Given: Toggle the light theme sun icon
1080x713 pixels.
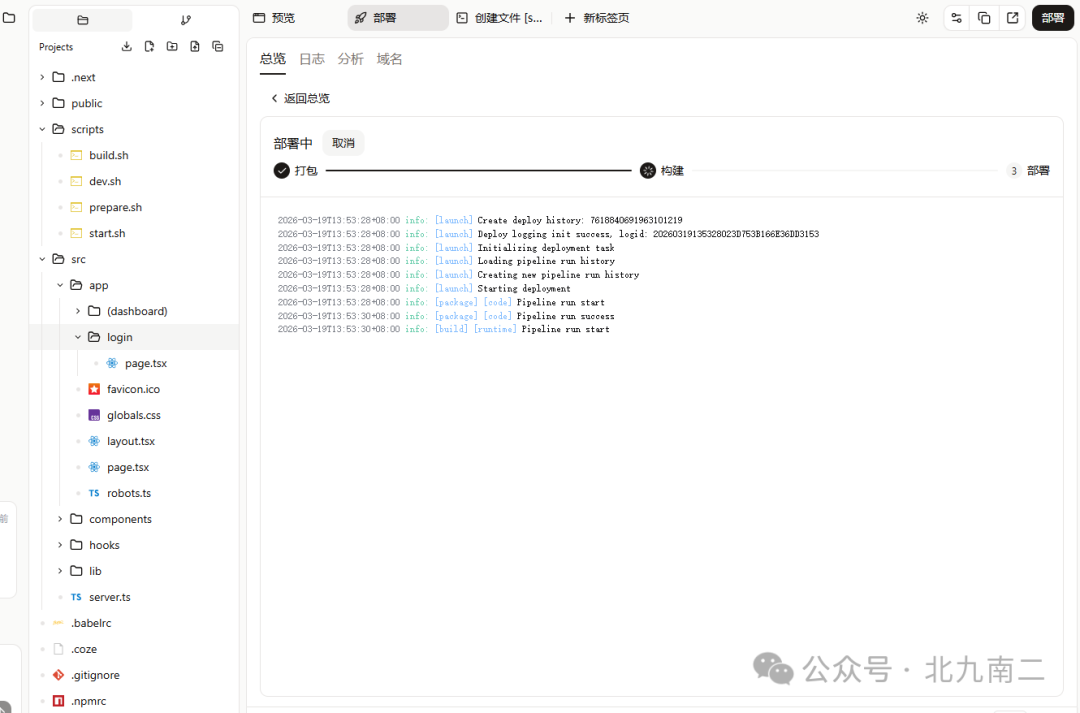Looking at the screenshot, I should [922, 18].
